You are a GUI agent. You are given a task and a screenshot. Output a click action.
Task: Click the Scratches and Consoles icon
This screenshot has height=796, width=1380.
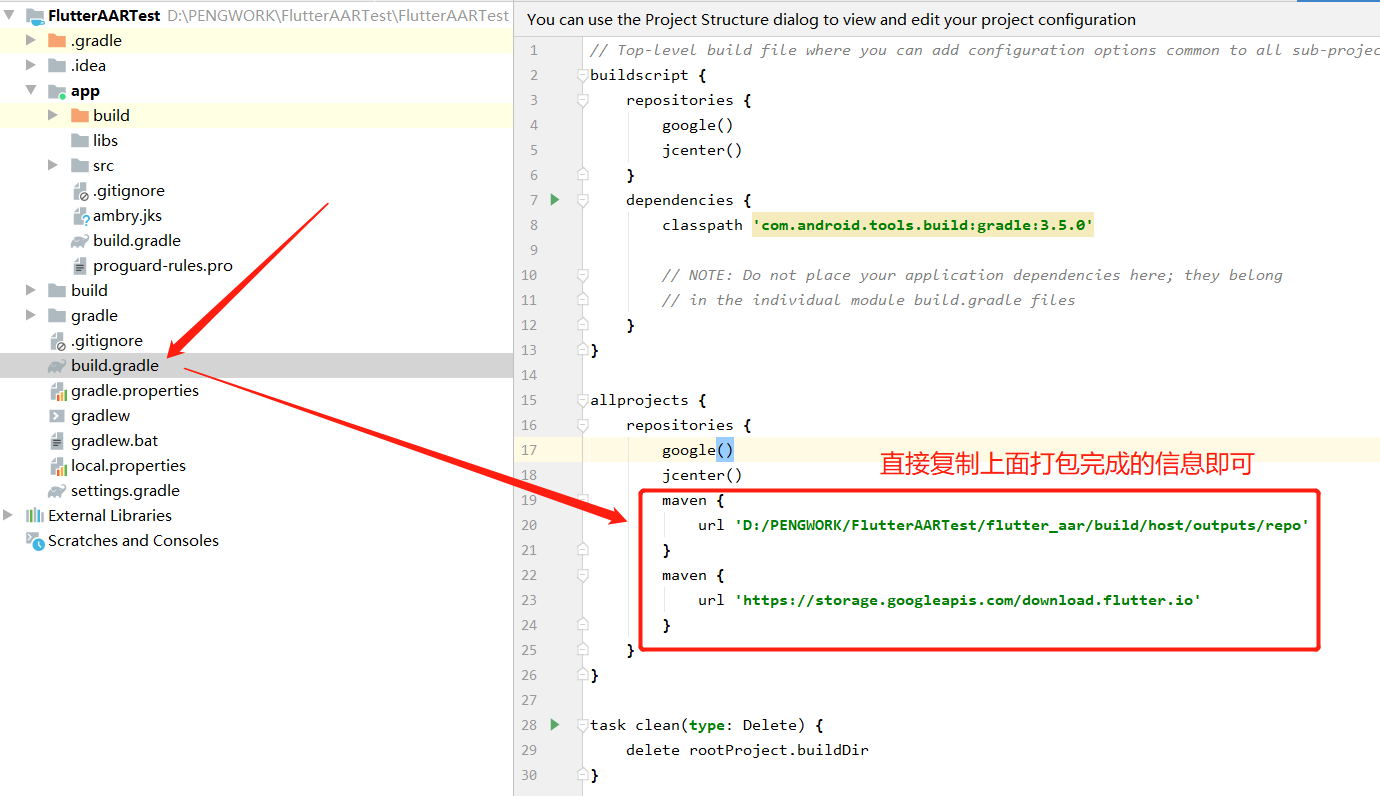point(34,540)
